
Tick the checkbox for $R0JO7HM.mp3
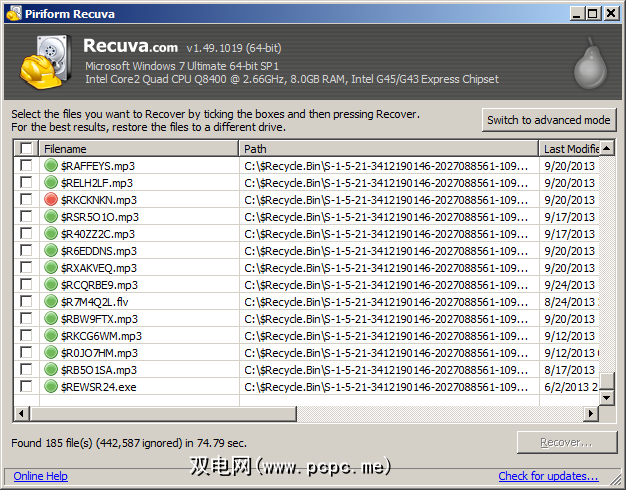[x=26, y=352]
